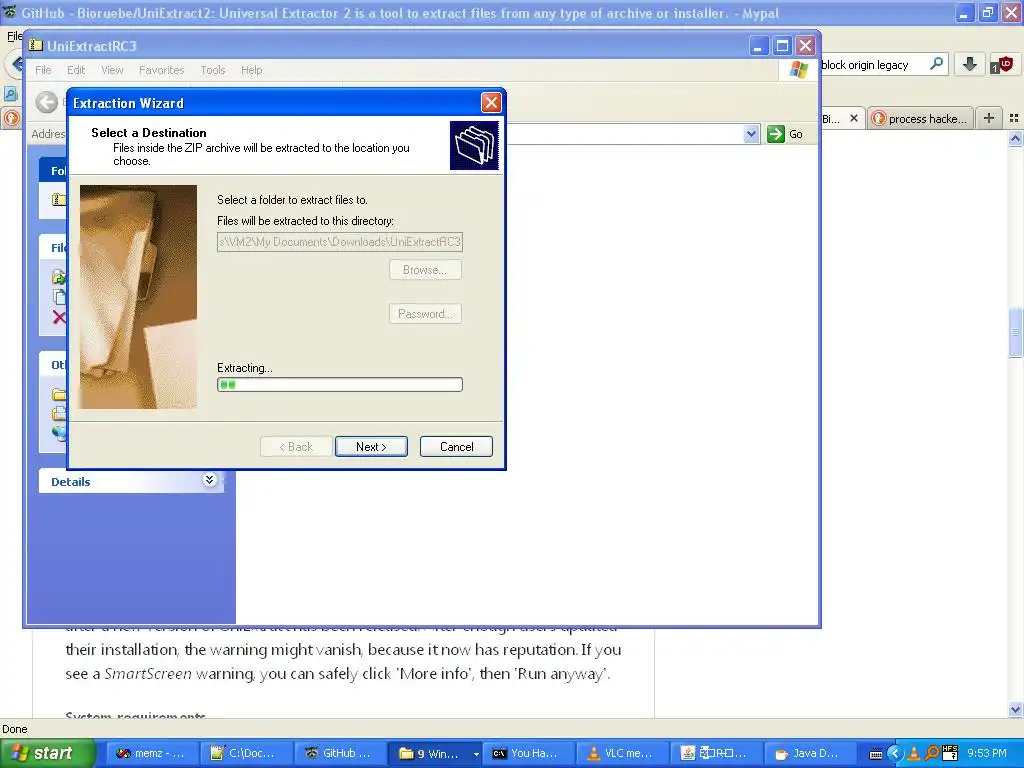Image resolution: width=1024 pixels, height=768 pixels.
Task: Click the red X delete icon in sidebar
Action: click(59, 317)
